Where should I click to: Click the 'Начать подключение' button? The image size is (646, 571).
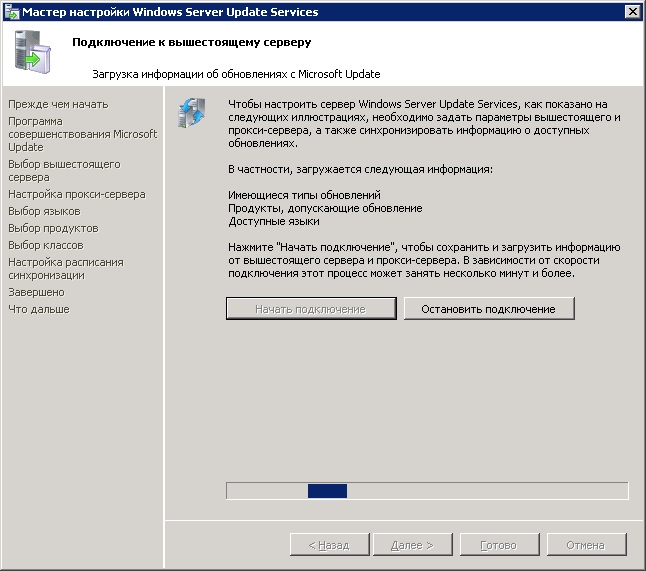(x=311, y=309)
